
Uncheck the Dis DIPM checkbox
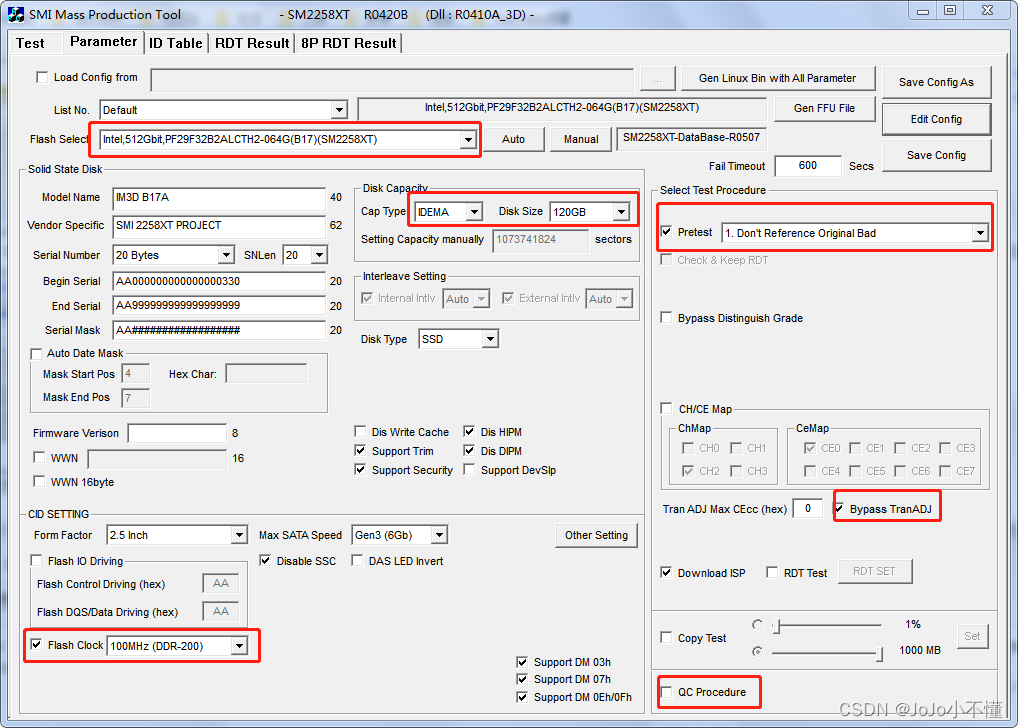469,451
